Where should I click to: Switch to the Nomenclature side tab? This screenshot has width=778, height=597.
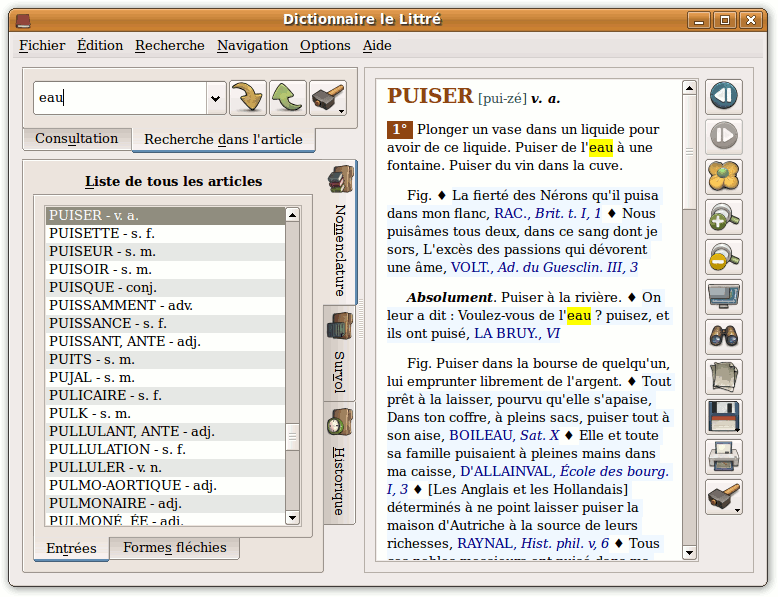340,233
